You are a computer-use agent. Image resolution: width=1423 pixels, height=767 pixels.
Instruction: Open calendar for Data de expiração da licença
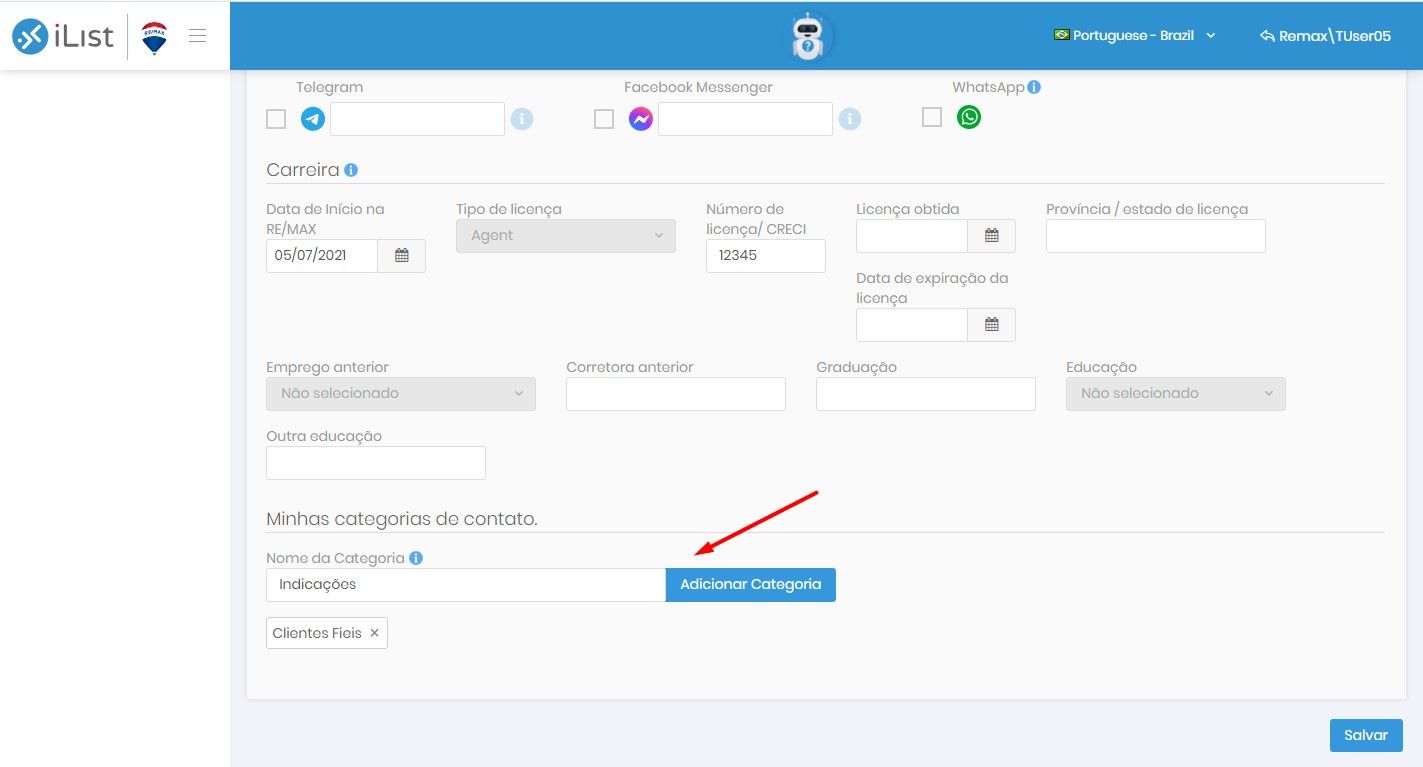pos(992,325)
